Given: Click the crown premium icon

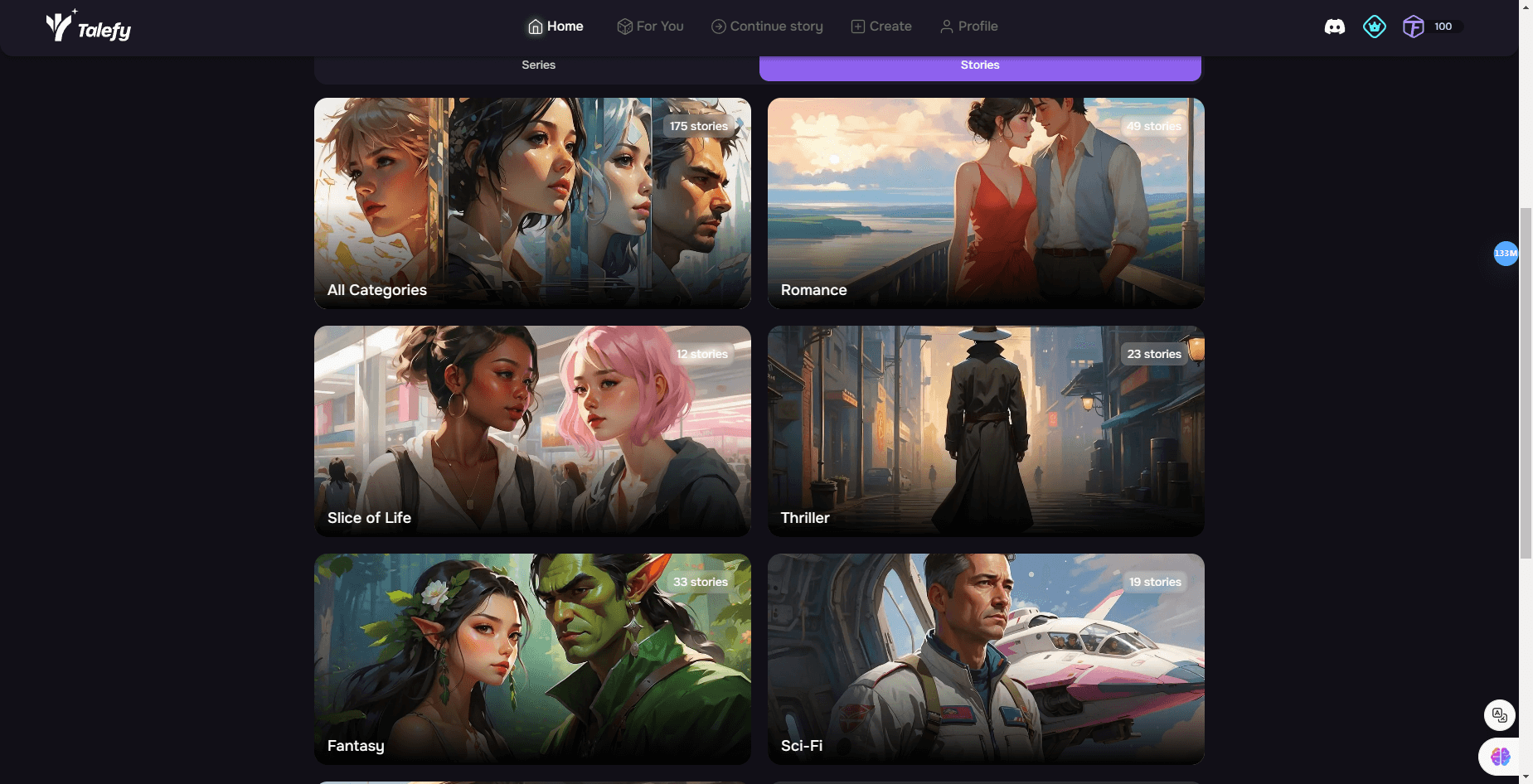Looking at the screenshot, I should 1374,27.
